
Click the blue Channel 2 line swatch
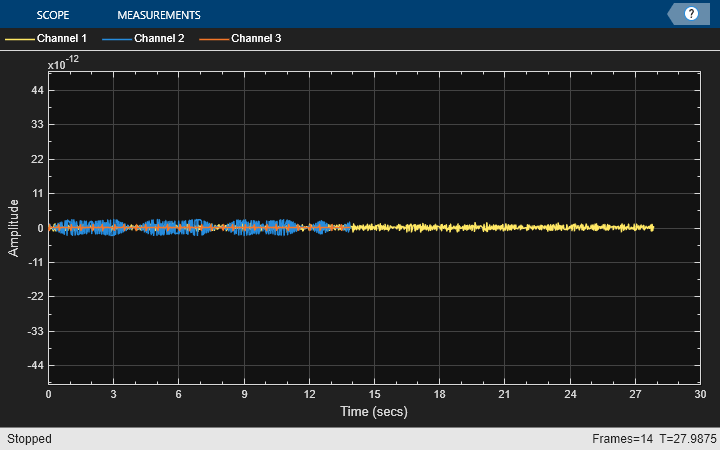tap(116, 39)
